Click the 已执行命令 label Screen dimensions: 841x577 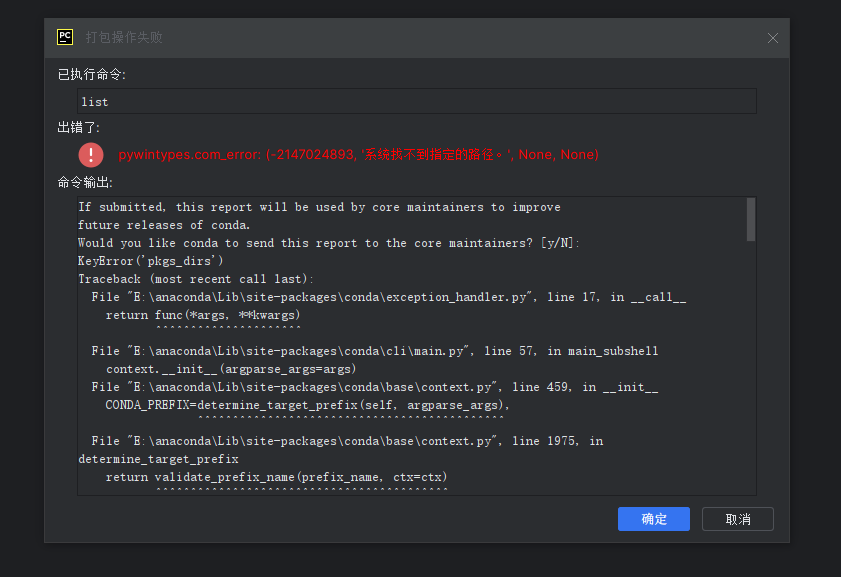(91, 75)
